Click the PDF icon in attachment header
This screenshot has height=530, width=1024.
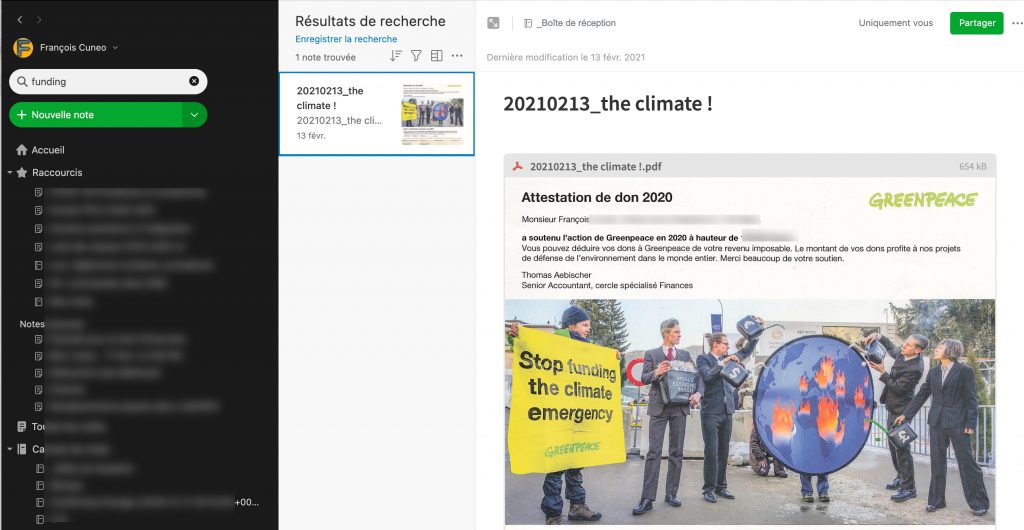517,166
